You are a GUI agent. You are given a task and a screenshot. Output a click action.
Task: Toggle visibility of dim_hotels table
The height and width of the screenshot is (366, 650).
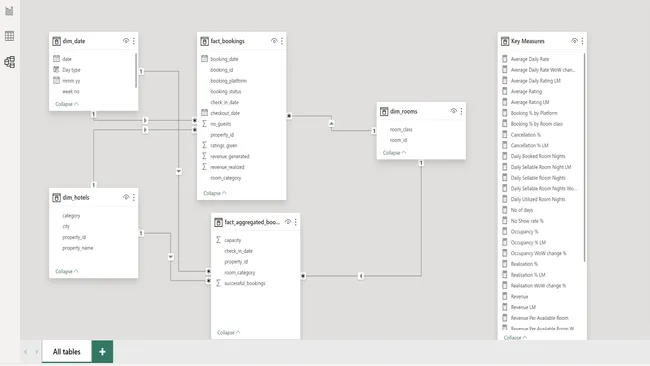click(126, 197)
